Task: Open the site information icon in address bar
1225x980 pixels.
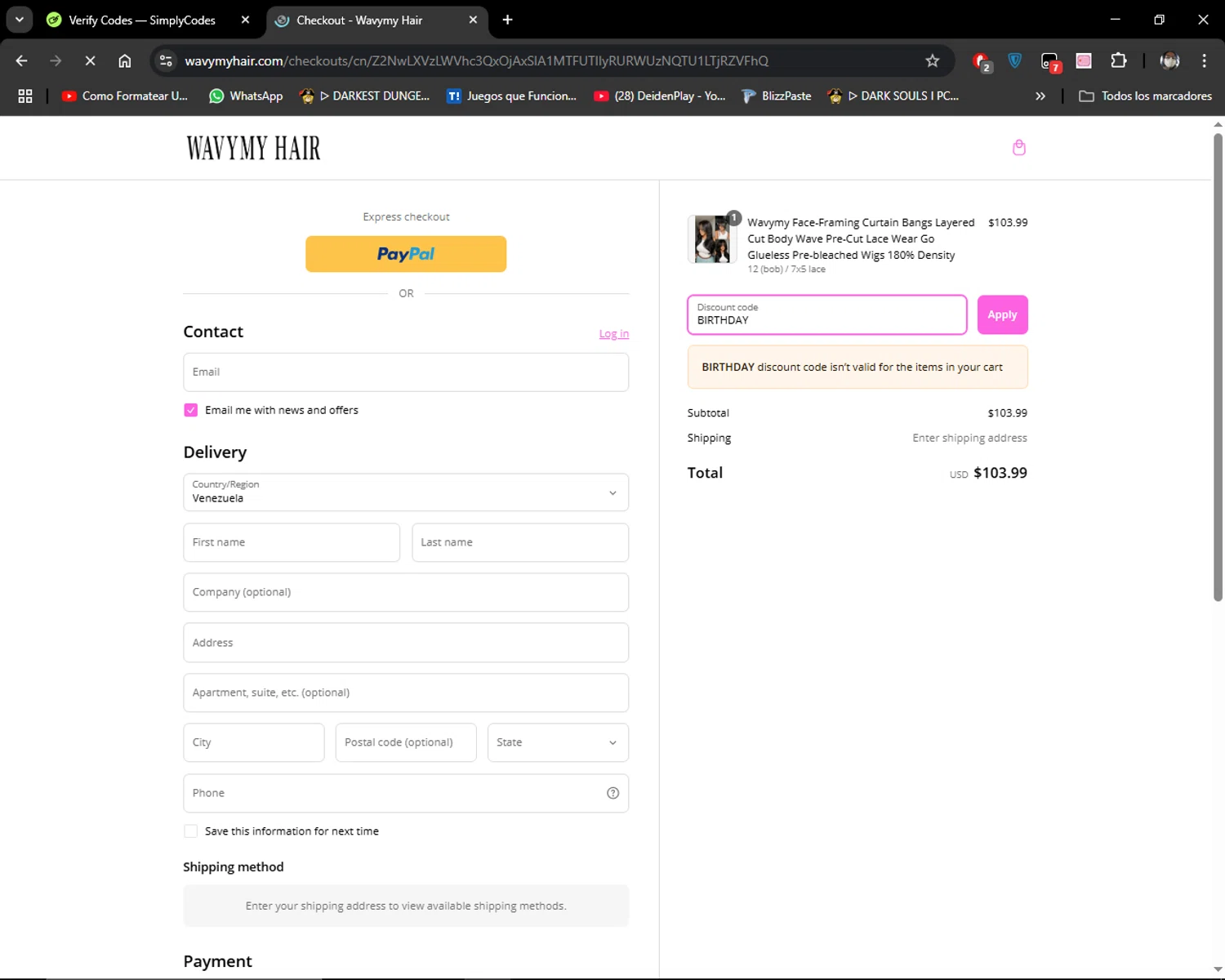Action: [166, 60]
